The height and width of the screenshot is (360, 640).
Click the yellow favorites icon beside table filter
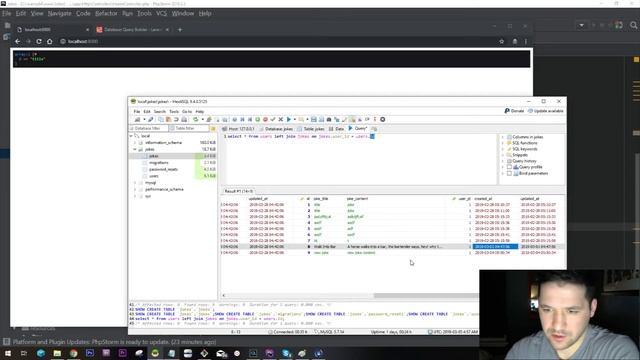[213, 129]
